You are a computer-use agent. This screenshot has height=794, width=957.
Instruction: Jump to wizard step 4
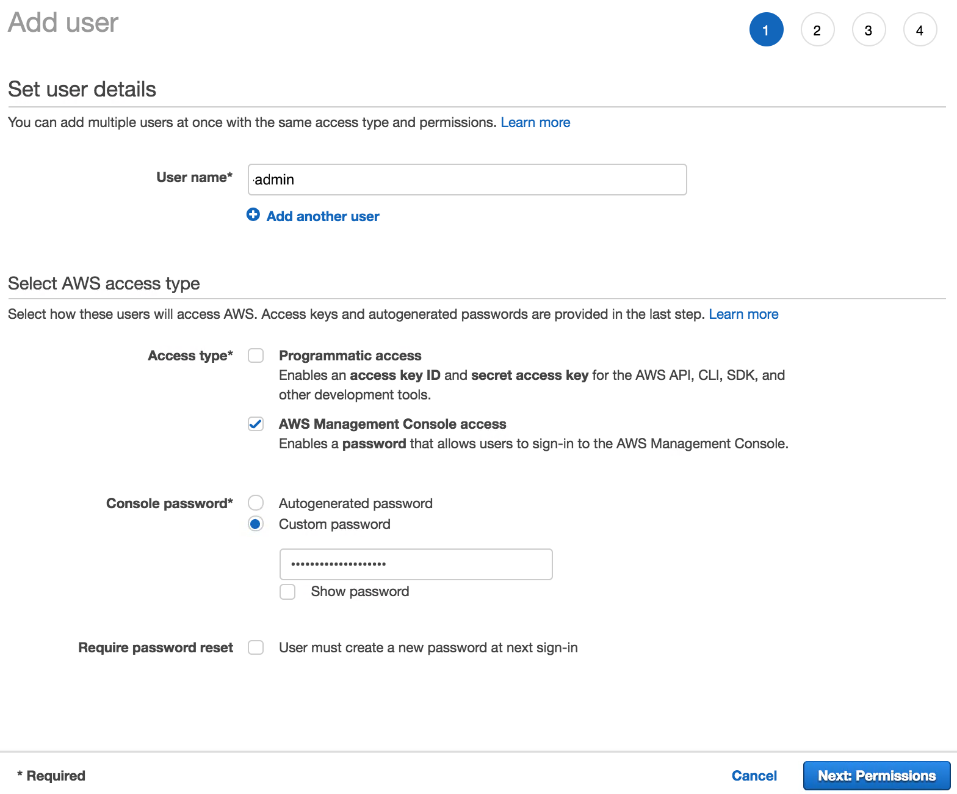click(920, 29)
